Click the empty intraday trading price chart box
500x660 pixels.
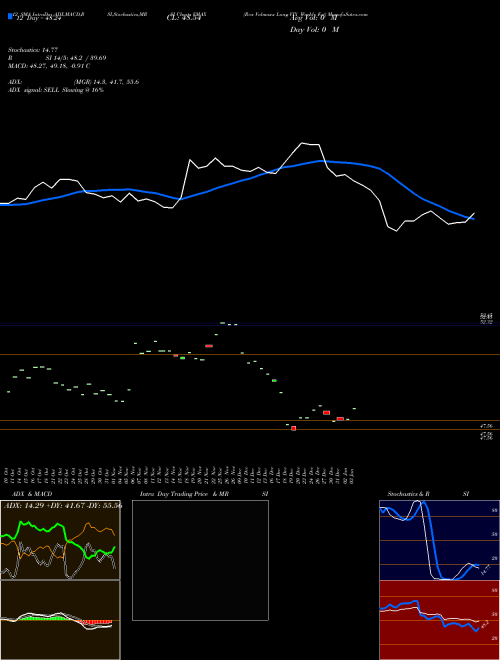200,560
